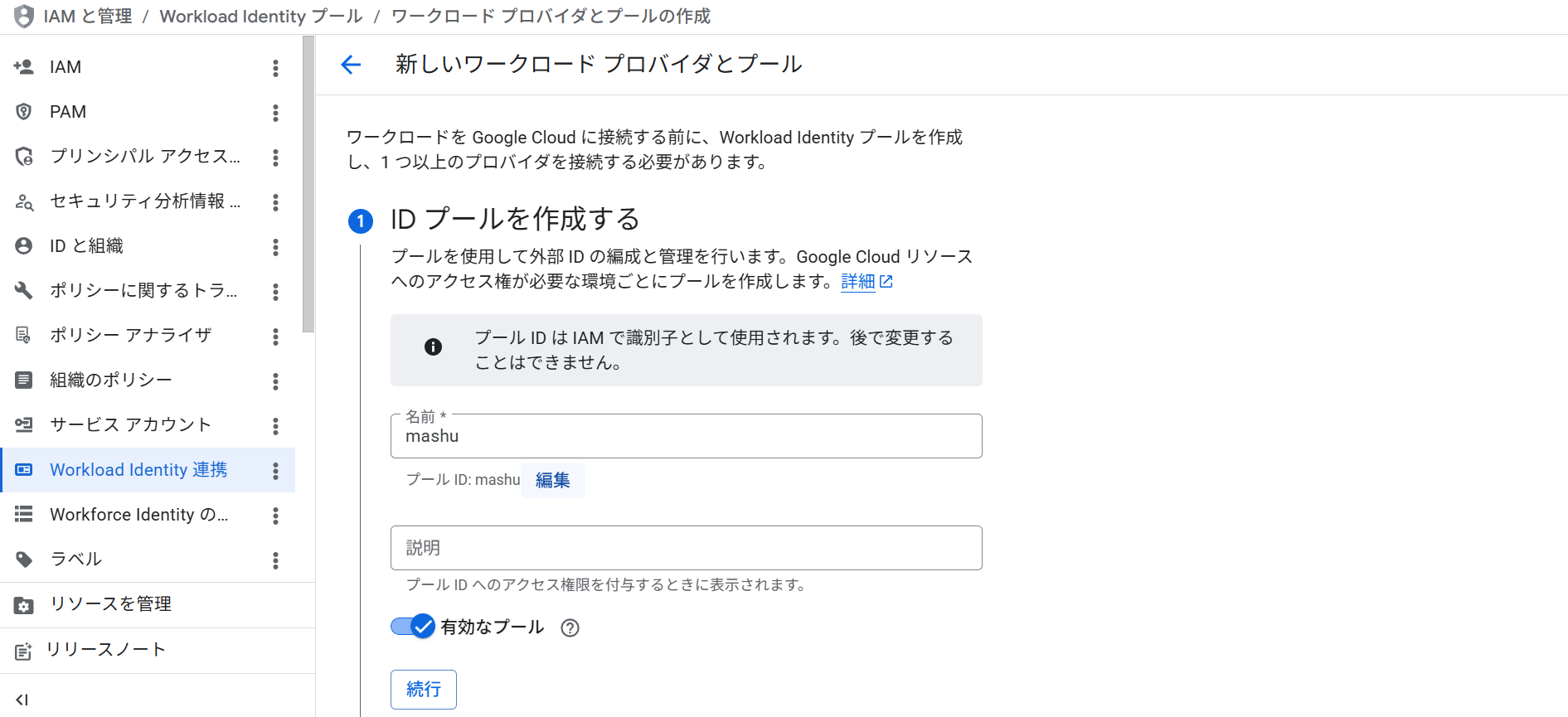This screenshot has height=717, width=1568.
Task: Open the more options menu for PAM
Action: click(276, 113)
